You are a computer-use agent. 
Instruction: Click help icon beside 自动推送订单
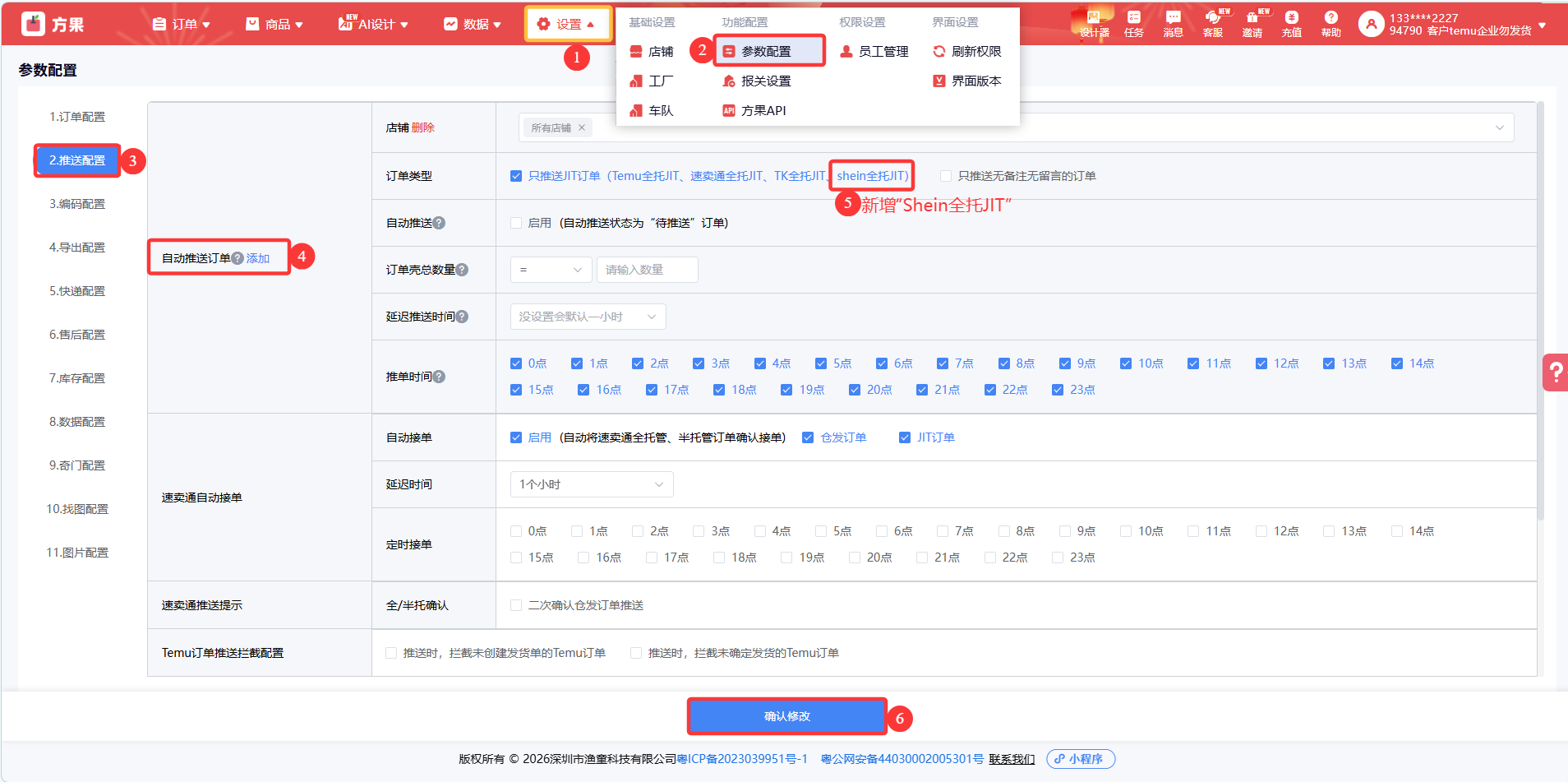(238, 258)
